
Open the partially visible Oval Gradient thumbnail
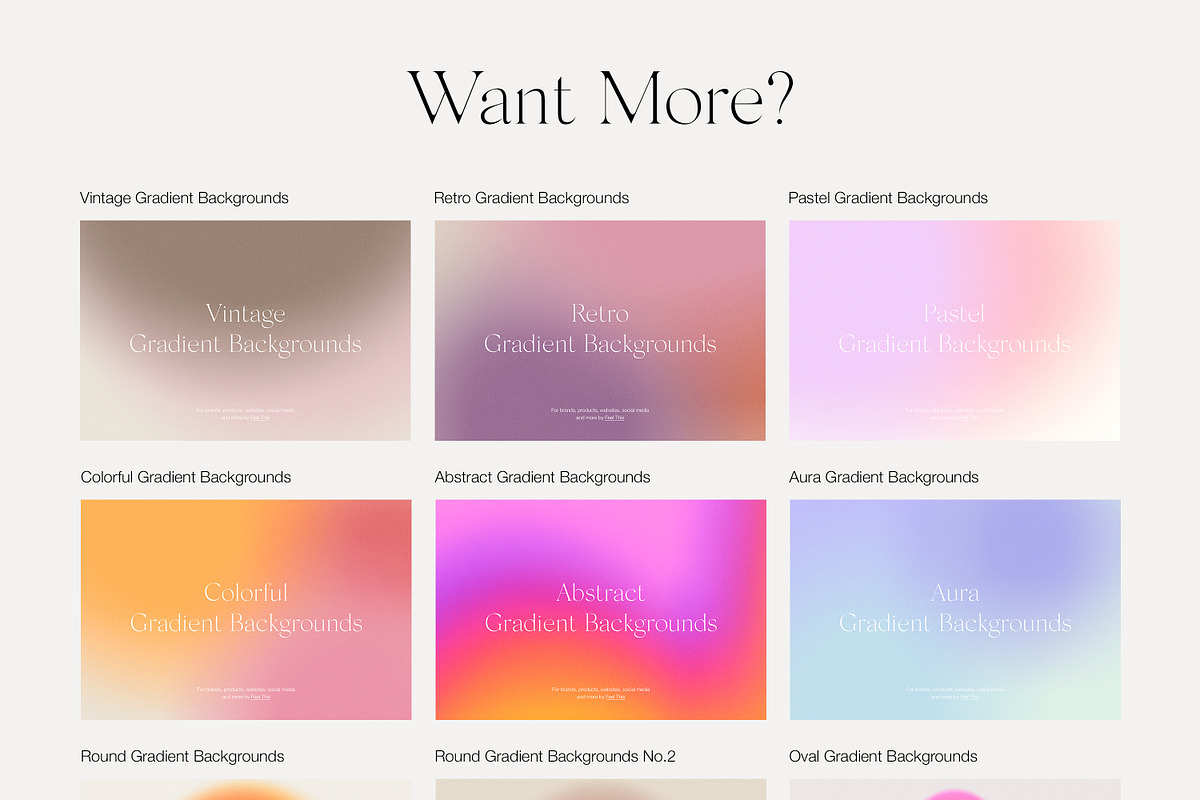coord(954,790)
